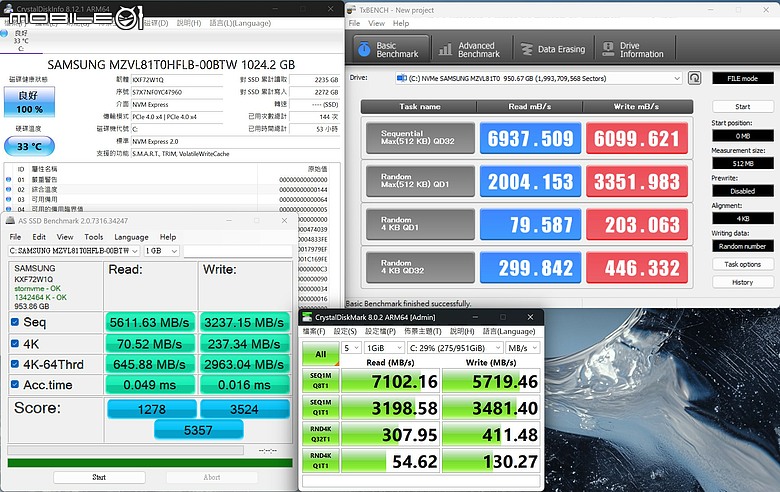The width and height of the screenshot is (780, 492).
Task: Click the Prewrite Disabled setting
Action: point(743,191)
